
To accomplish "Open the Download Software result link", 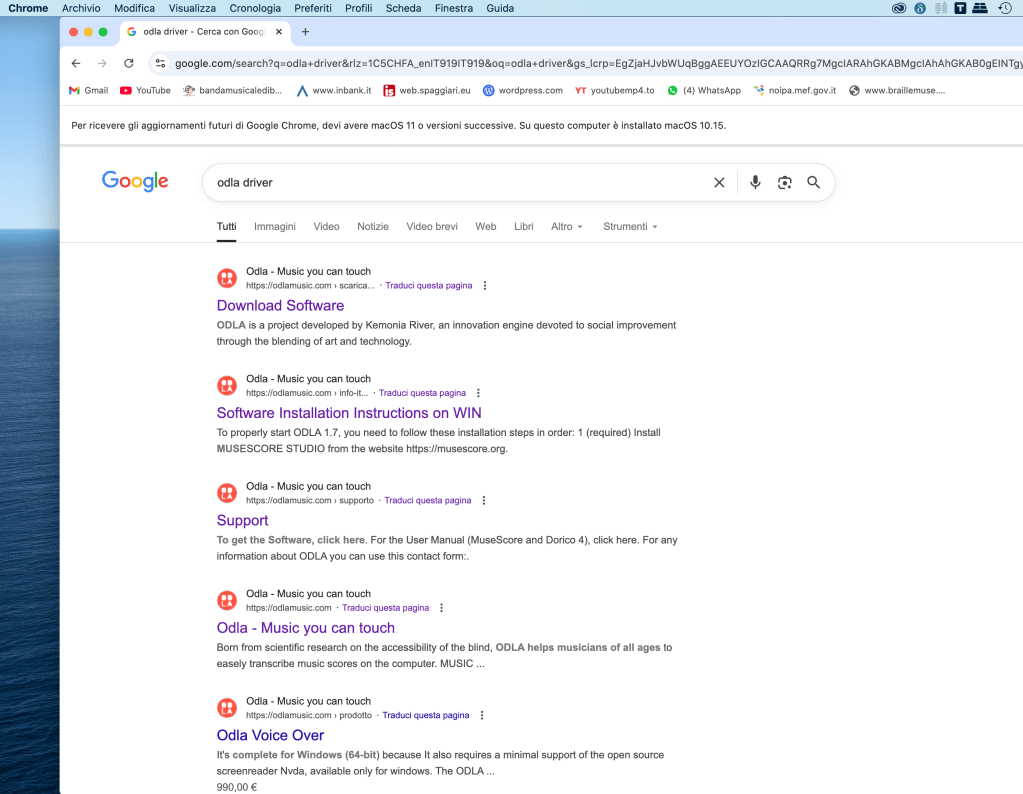I will [280, 306].
